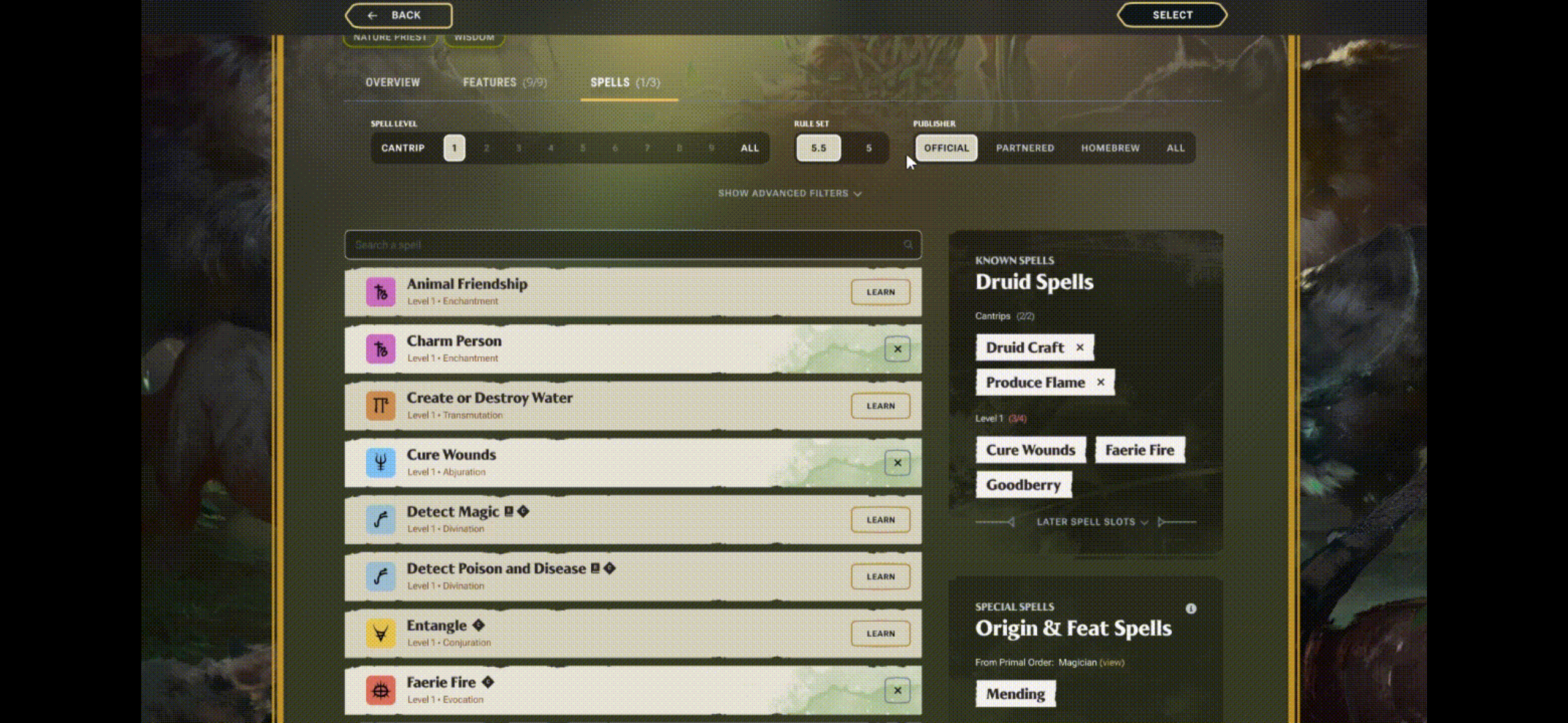Select the Cantrip spell level filter
The width and height of the screenshot is (1568, 723).
point(402,148)
